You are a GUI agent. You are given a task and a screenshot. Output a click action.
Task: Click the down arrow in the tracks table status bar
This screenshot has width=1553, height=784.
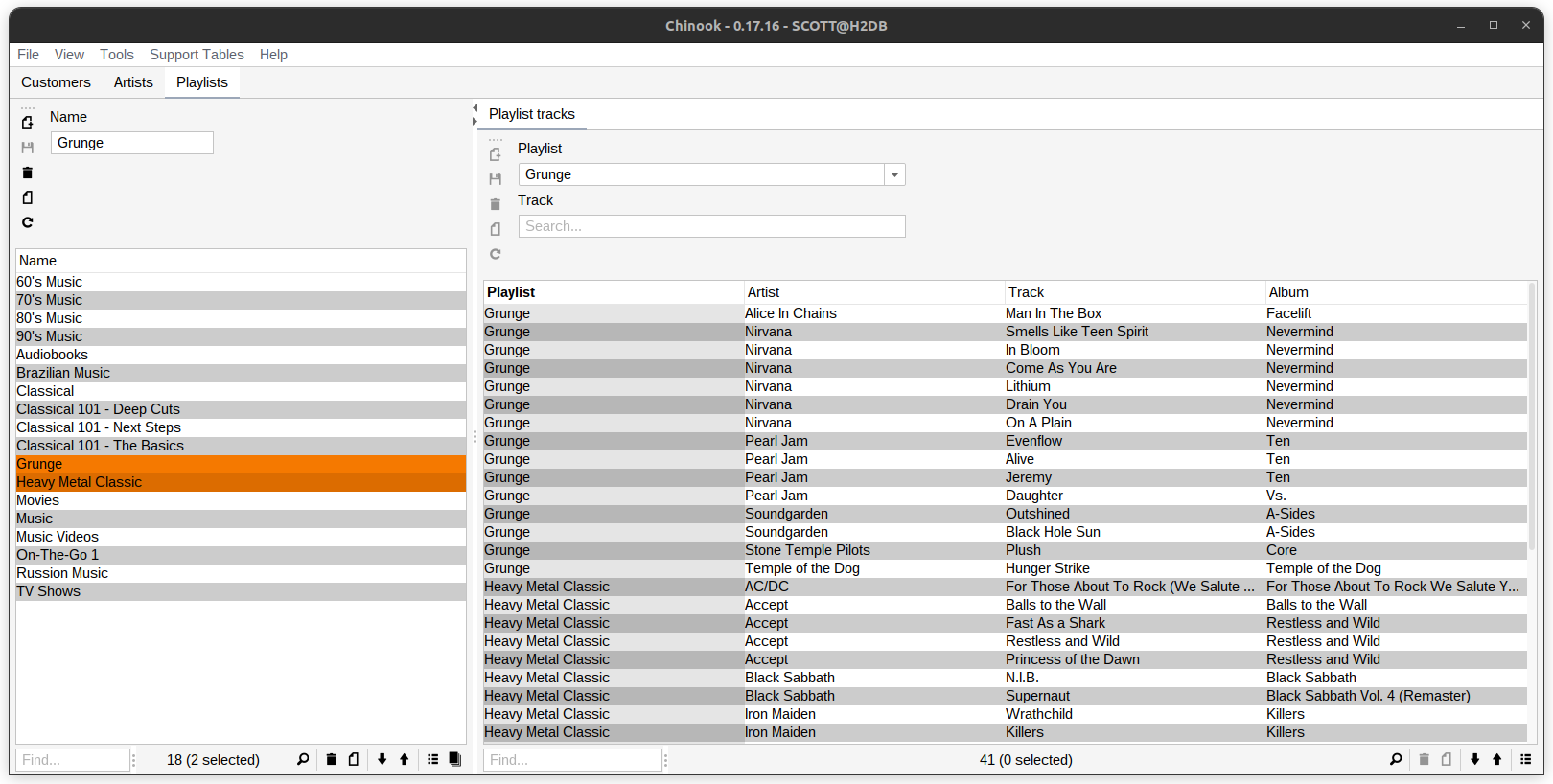(x=1474, y=759)
